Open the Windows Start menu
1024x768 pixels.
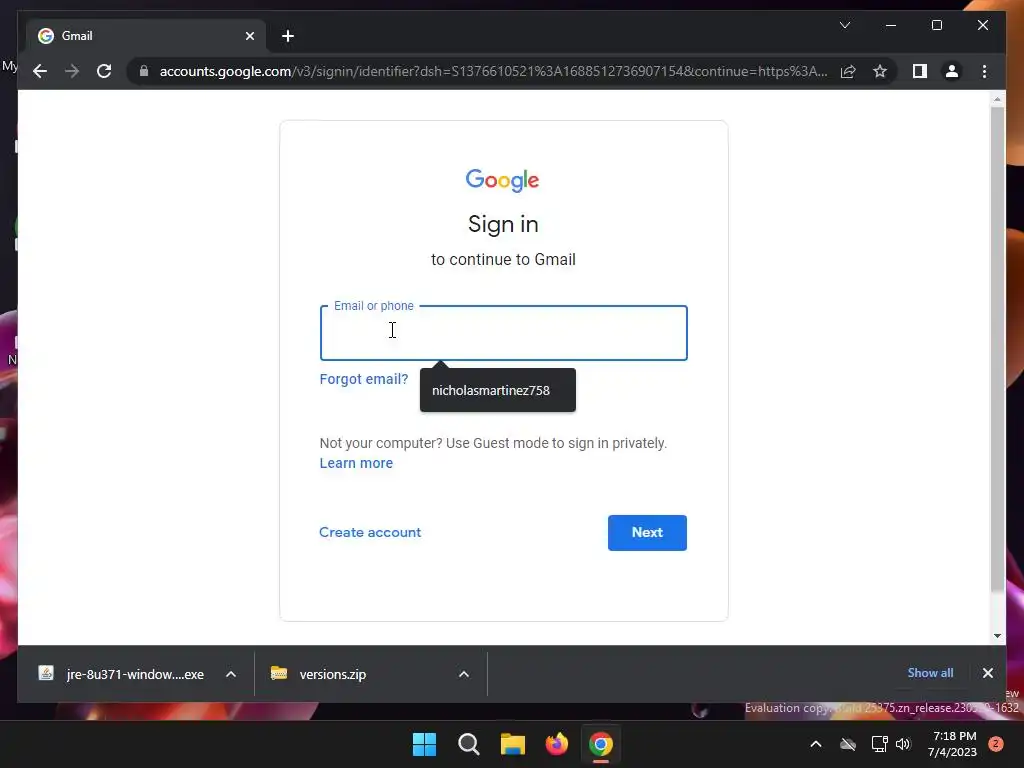click(x=424, y=744)
